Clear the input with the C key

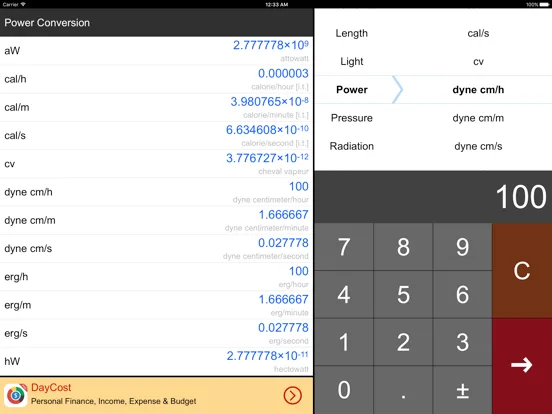(522, 270)
